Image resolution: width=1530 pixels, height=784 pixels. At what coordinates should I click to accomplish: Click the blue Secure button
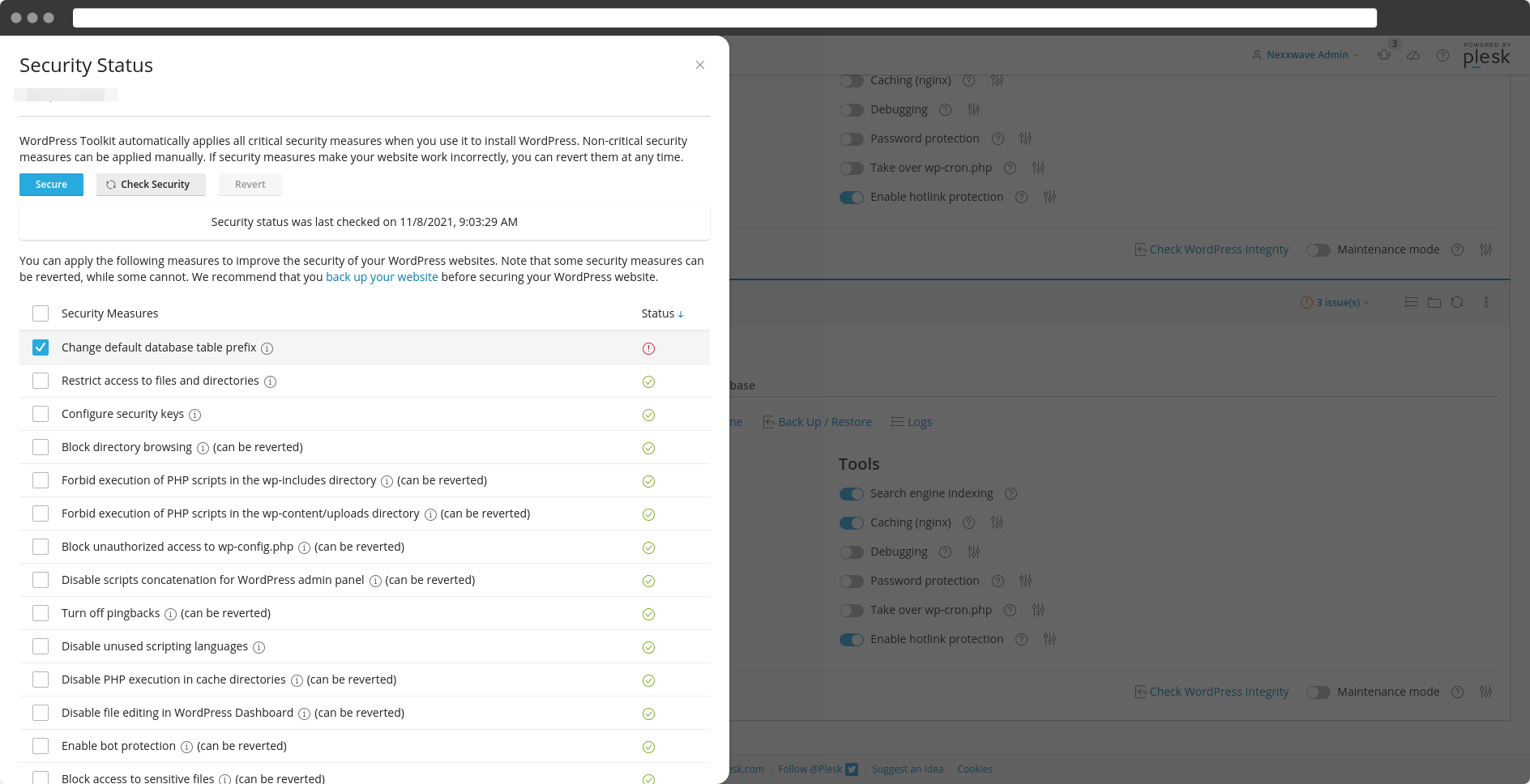tap(51, 185)
